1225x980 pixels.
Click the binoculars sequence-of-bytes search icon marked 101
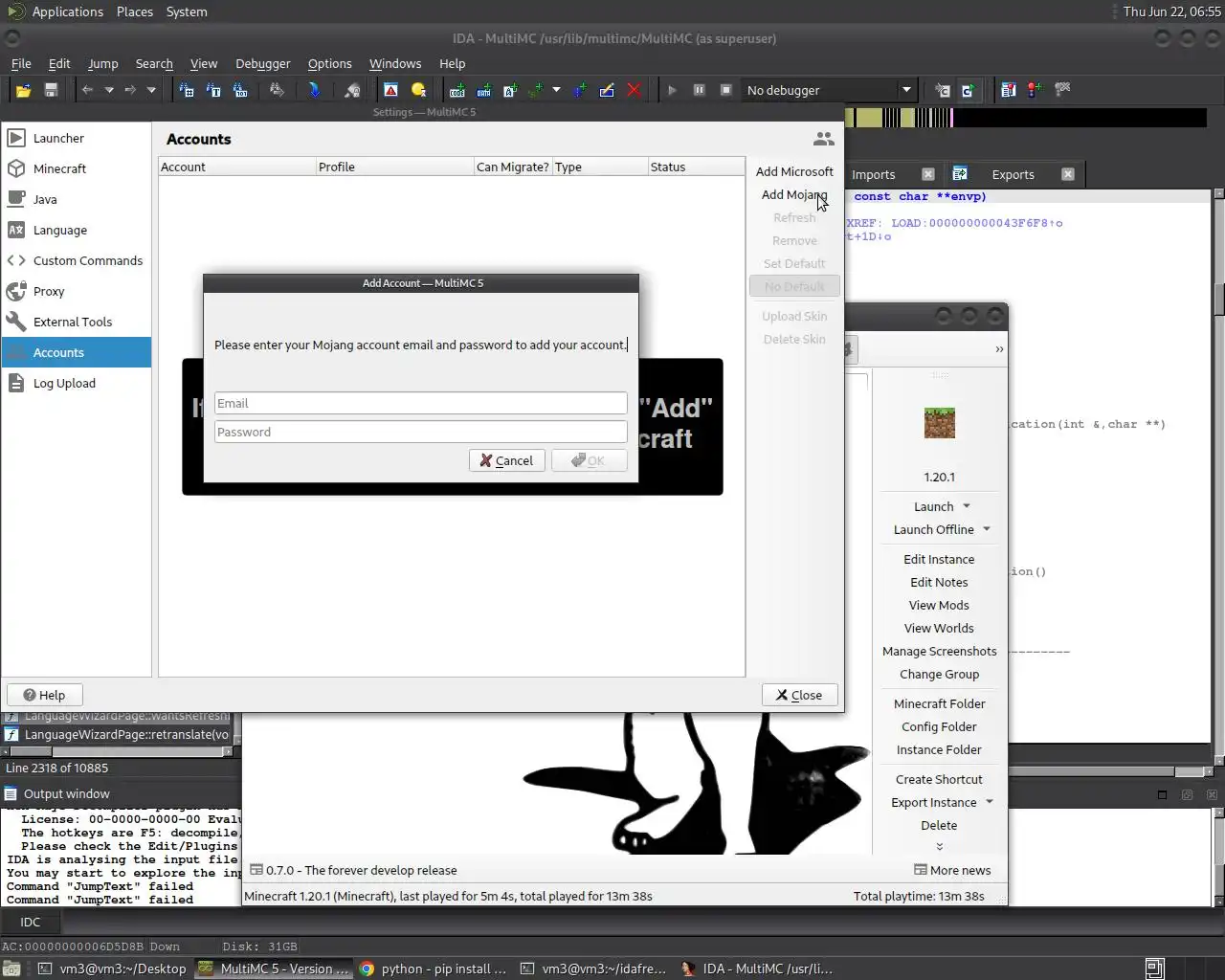(x=240, y=90)
